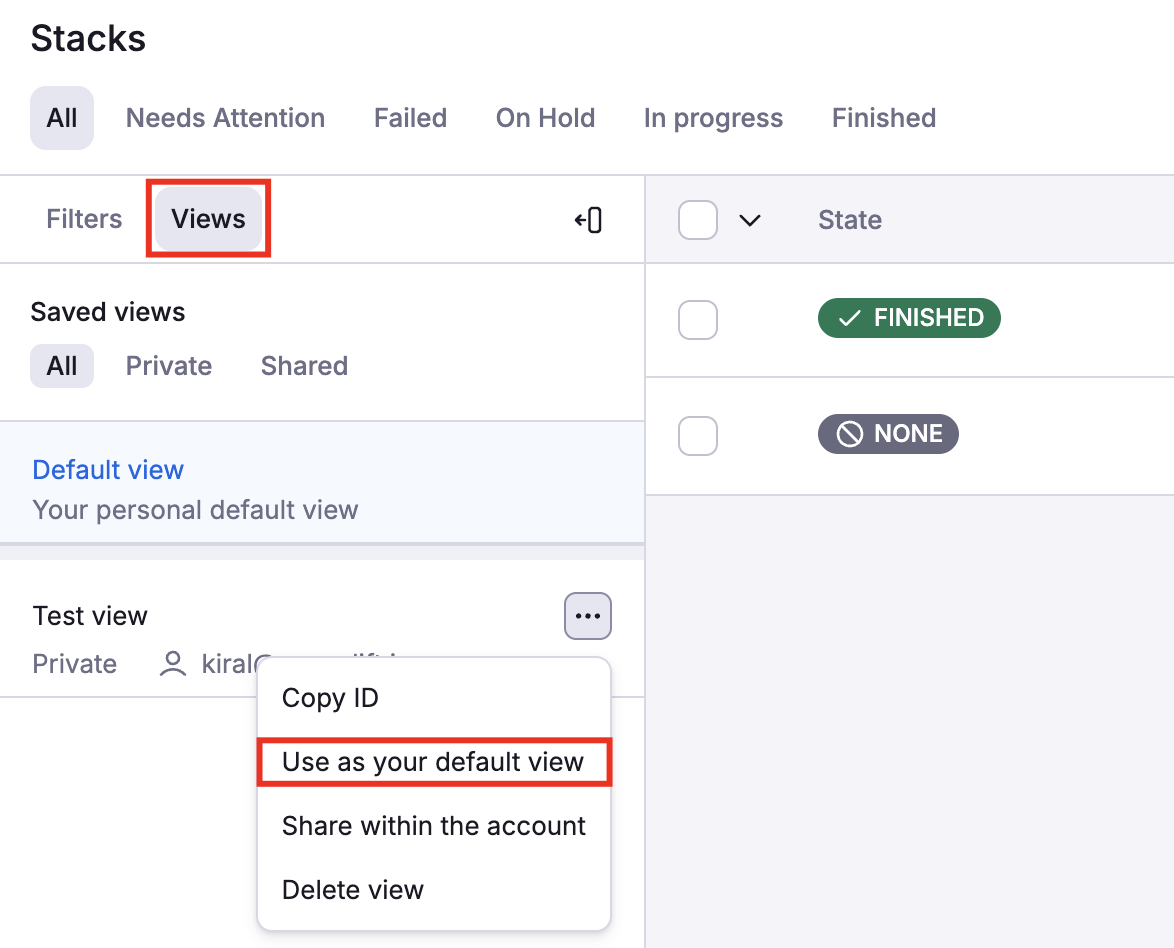Open the Default view
Image resolution: width=1174 pixels, height=948 pixels.
(108, 469)
